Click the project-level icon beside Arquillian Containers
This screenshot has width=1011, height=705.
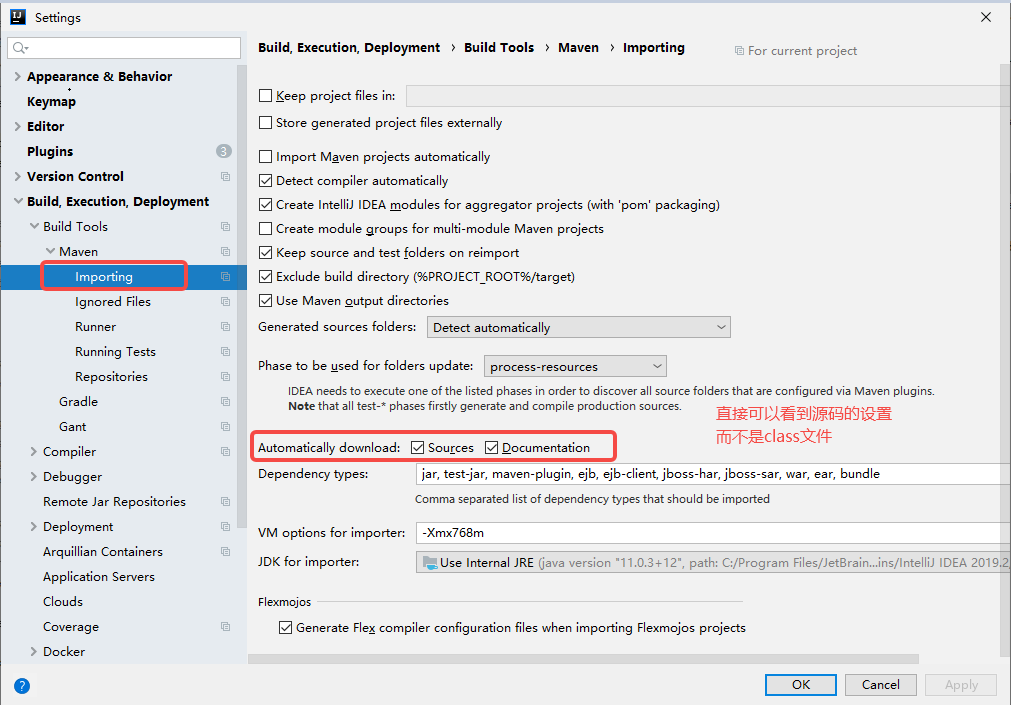[225, 551]
